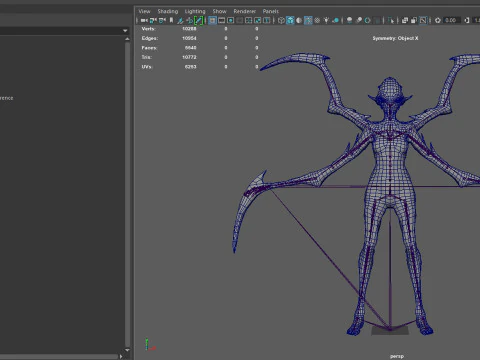The width and height of the screenshot is (480, 360).
Task: Toggle the Resolution Gate icon
Action: coord(230,21)
